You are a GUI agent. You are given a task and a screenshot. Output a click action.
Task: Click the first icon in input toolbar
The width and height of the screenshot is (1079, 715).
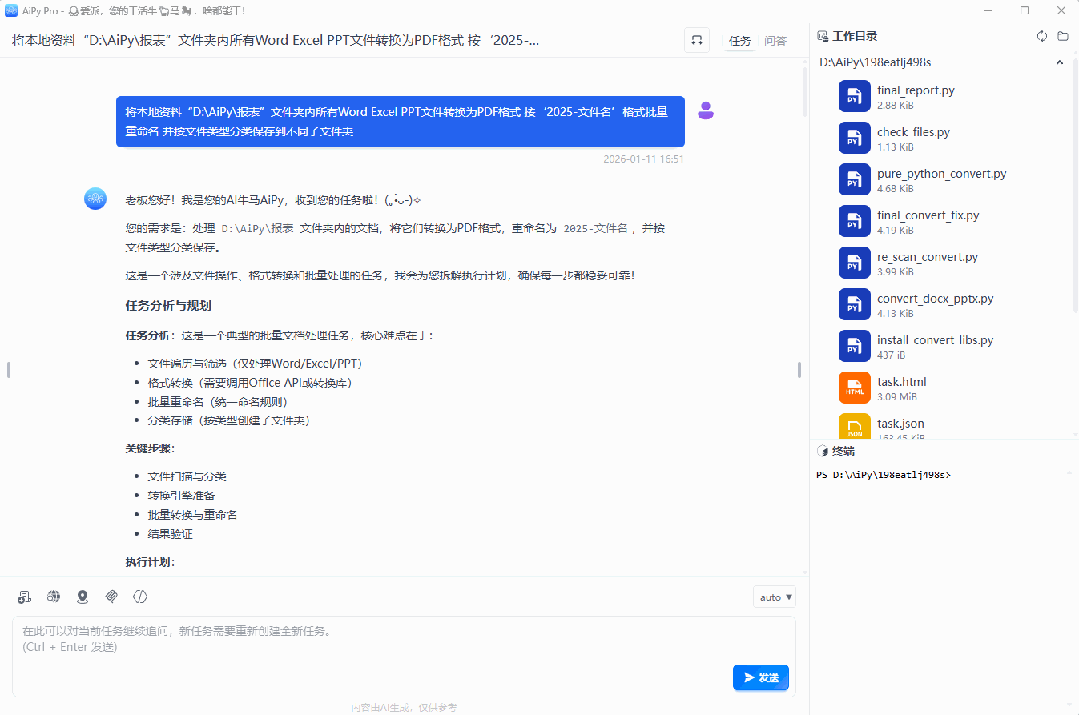25,597
